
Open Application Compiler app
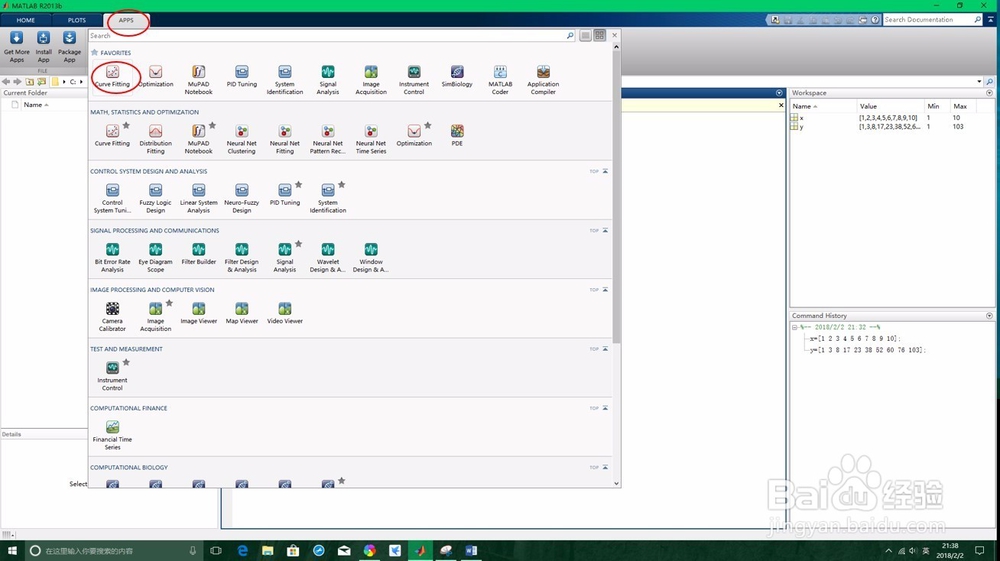543,80
